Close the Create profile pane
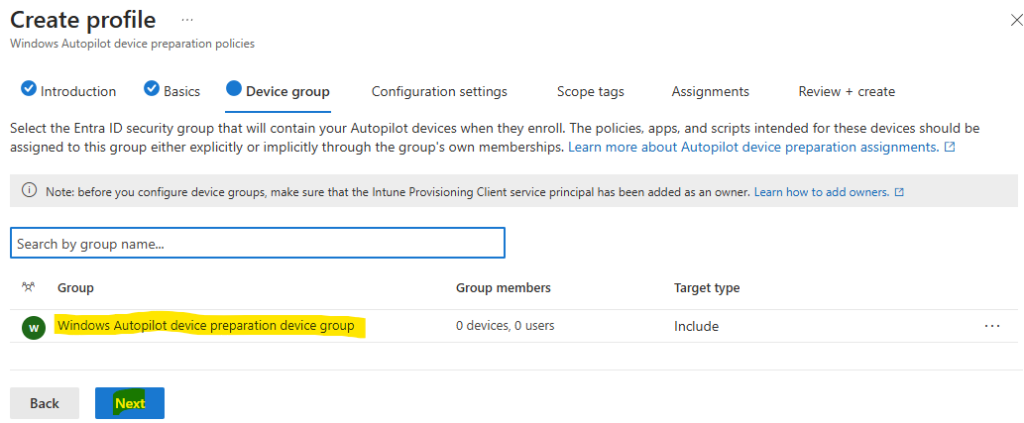 1016,20
